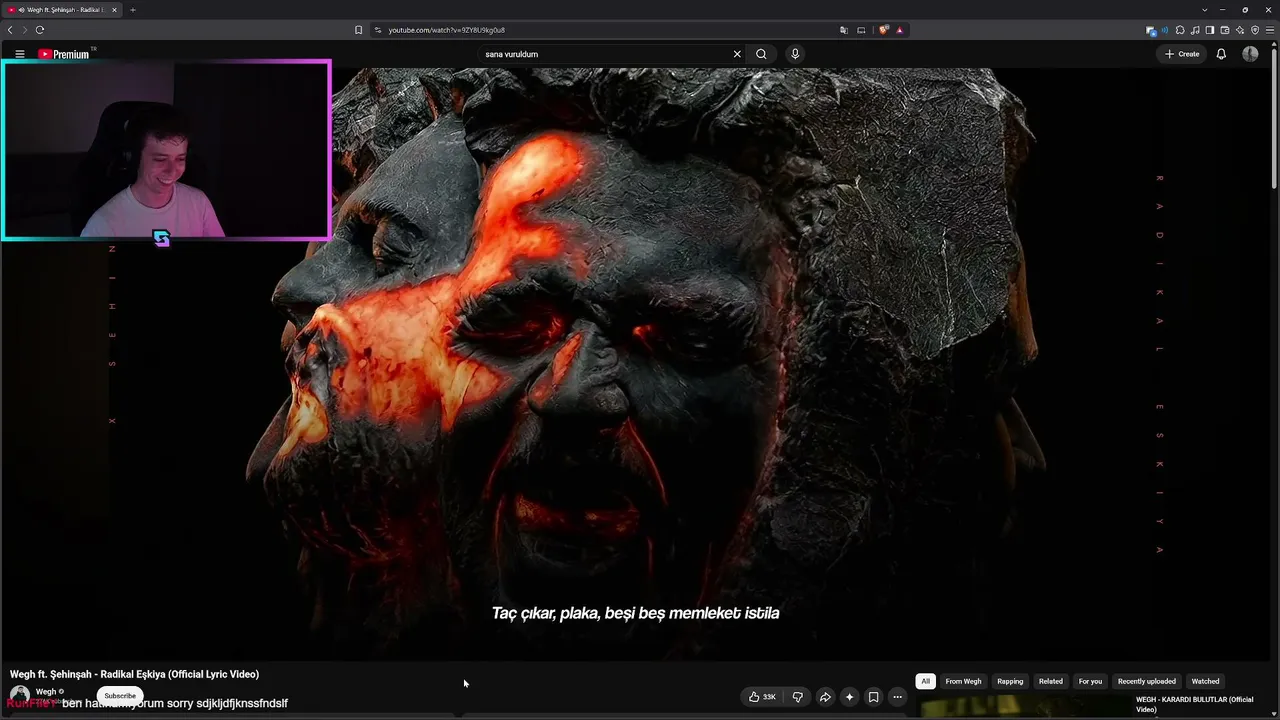Open the cast/screen icon in address bar

pos(861,30)
